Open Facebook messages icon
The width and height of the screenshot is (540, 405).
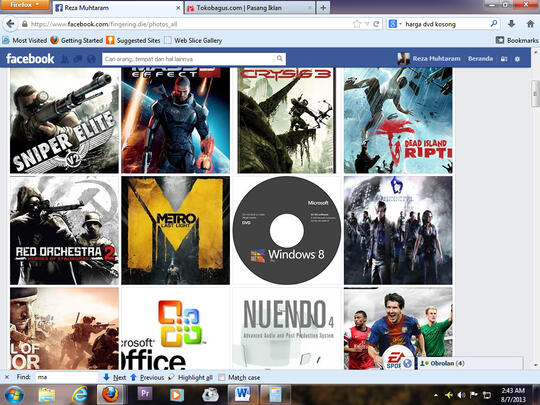point(78,59)
